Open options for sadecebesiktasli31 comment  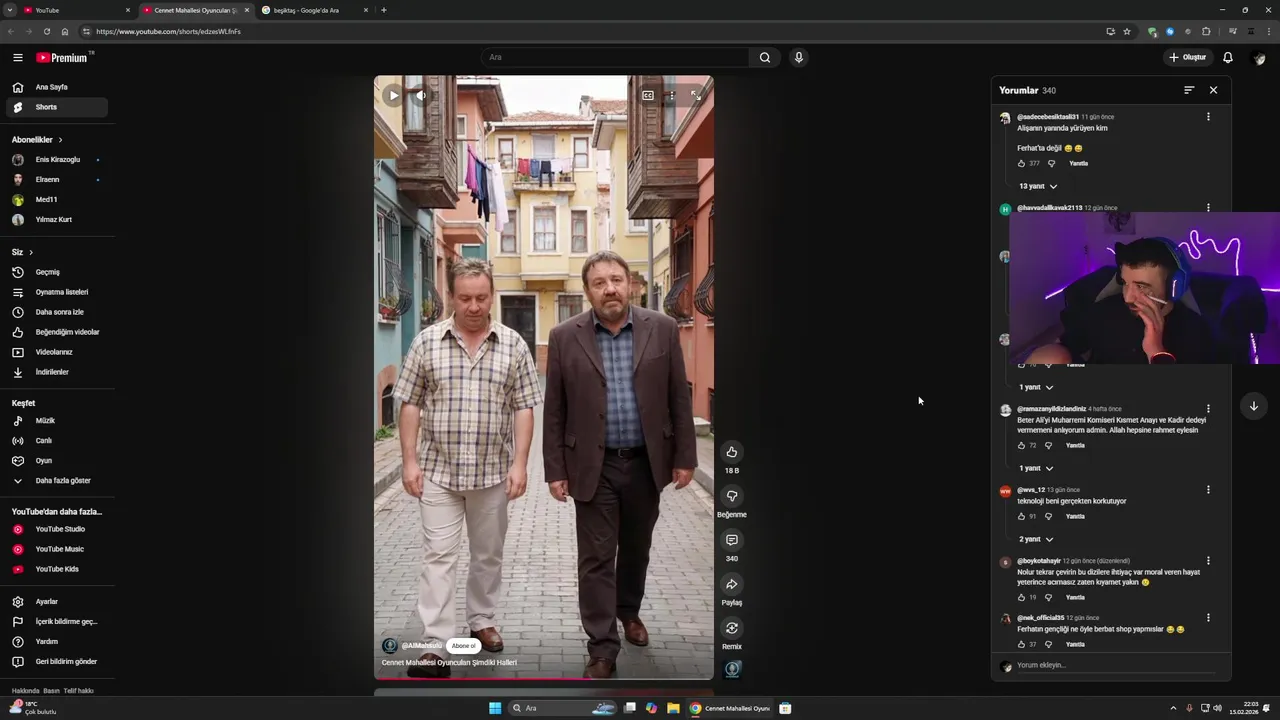coord(1208,117)
